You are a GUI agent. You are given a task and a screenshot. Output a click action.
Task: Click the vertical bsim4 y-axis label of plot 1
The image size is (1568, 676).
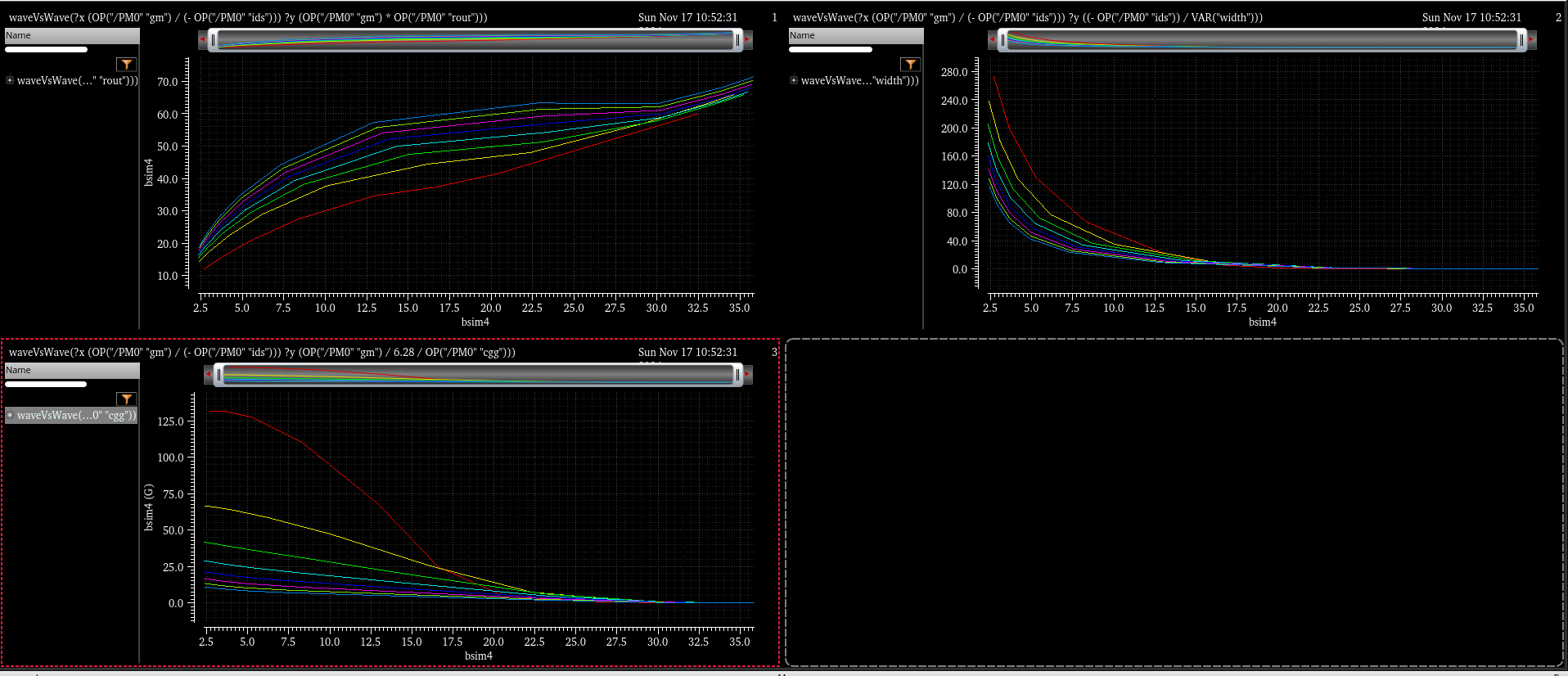149,172
